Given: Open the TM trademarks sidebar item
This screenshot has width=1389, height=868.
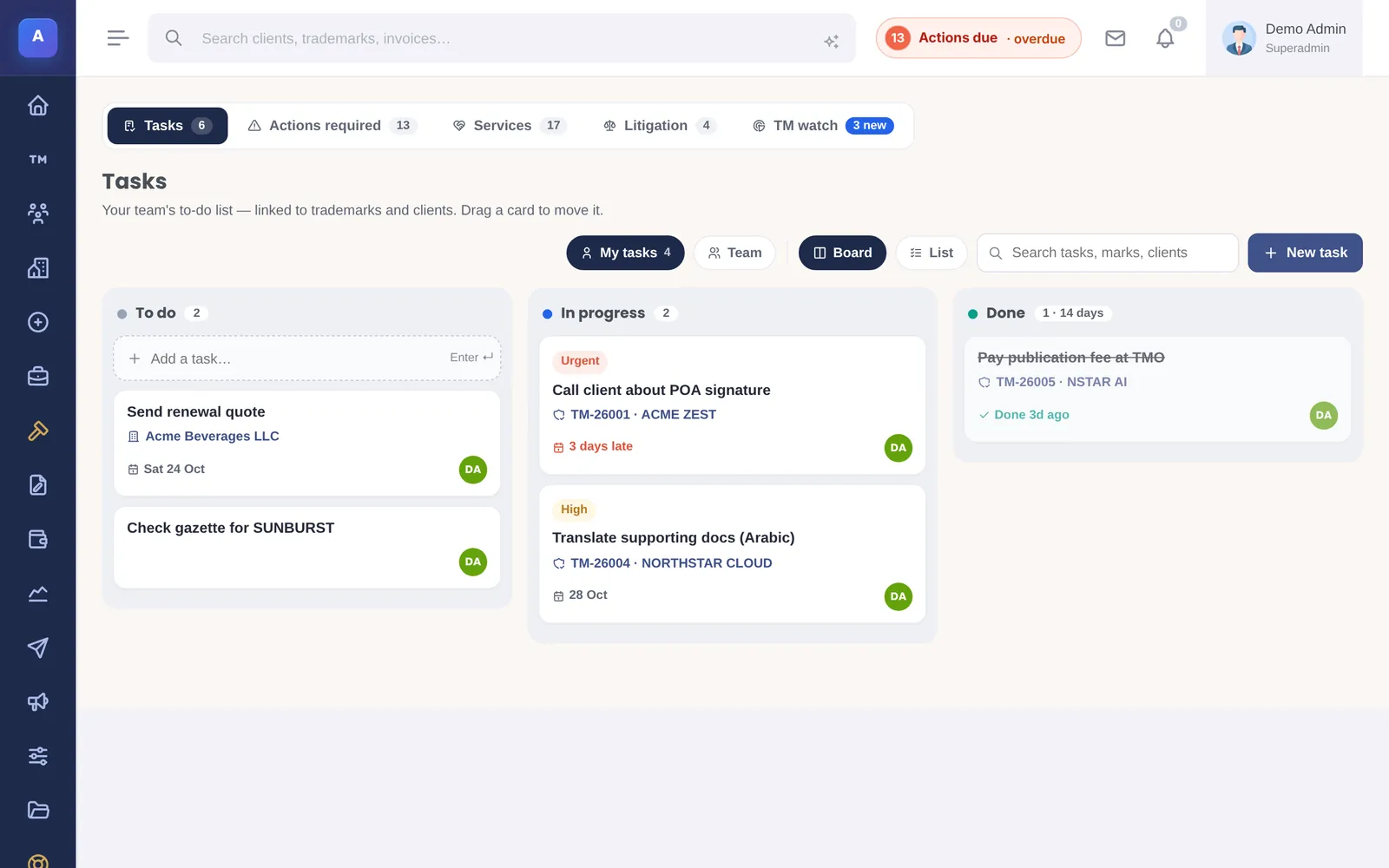Looking at the screenshot, I should tap(37, 160).
